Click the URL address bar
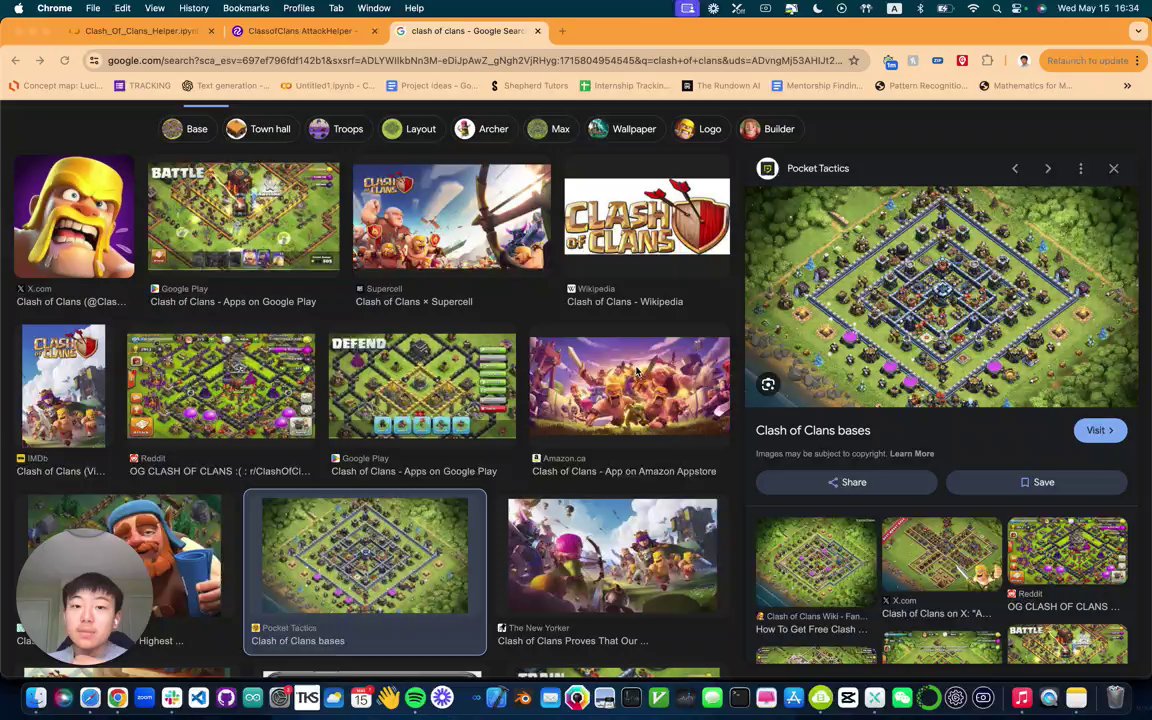The width and height of the screenshot is (1152, 720). coord(474,61)
